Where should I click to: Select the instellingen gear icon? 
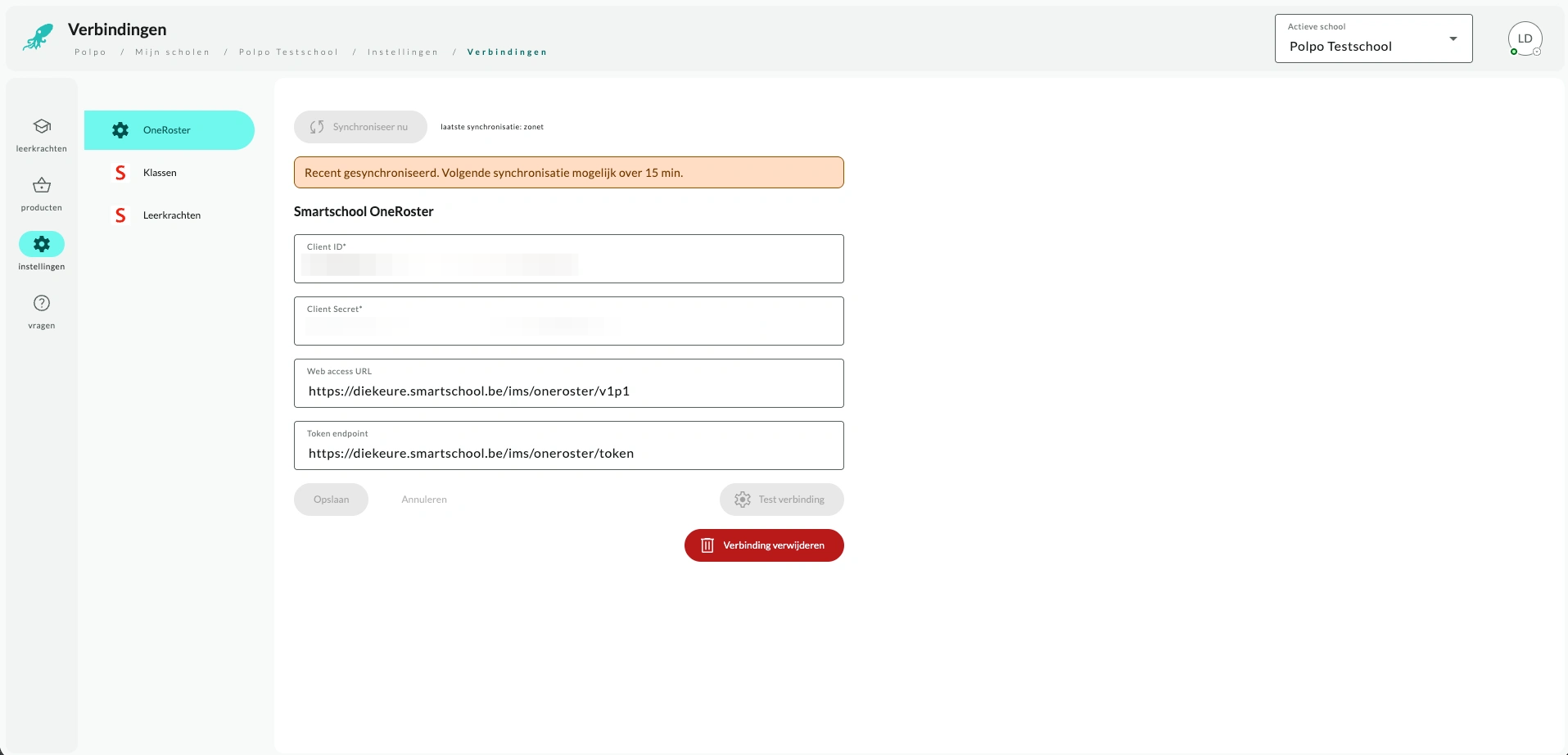[42, 244]
